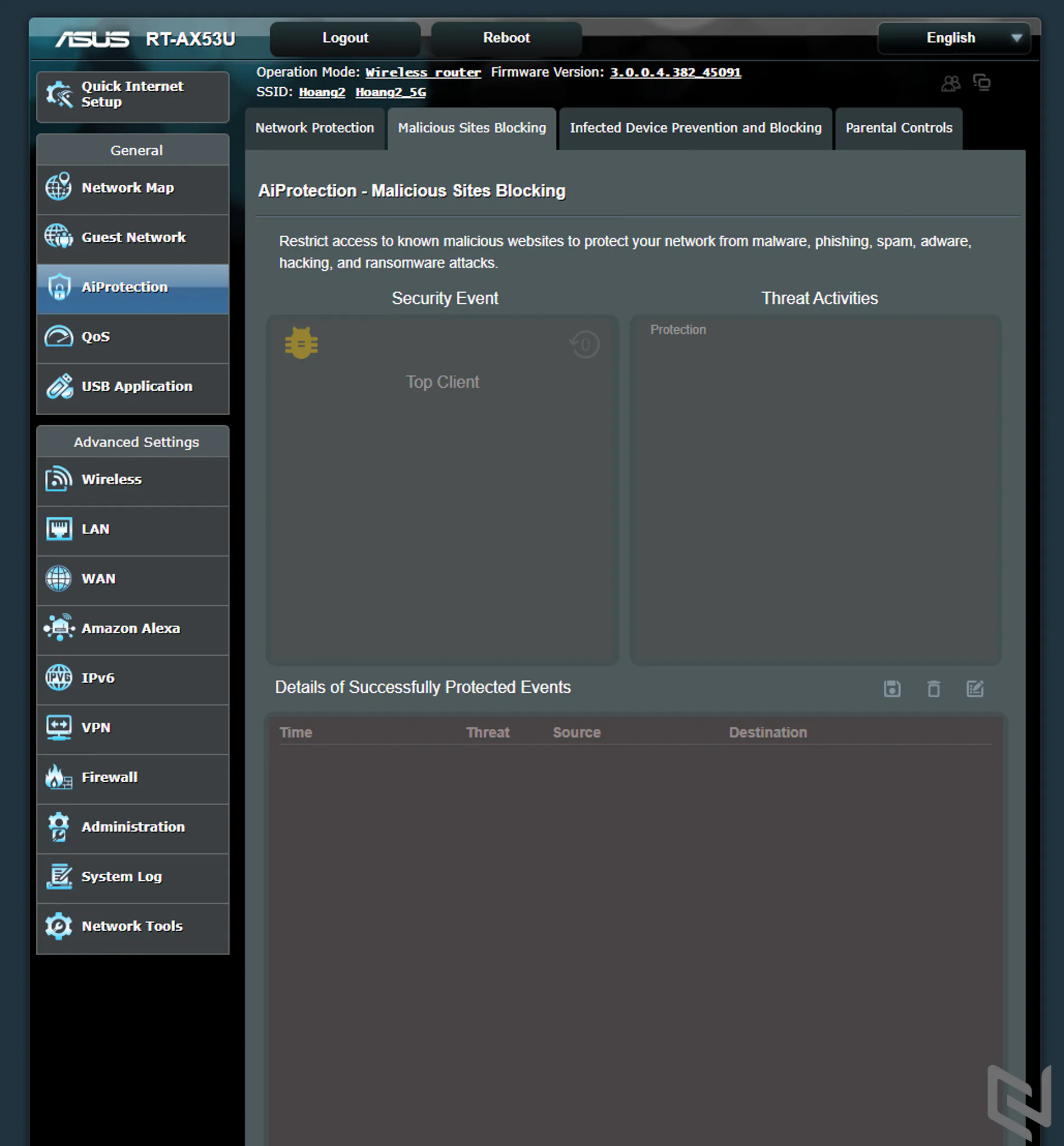Click the Reboot button
1064x1146 pixels.
(x=507, y=38)
